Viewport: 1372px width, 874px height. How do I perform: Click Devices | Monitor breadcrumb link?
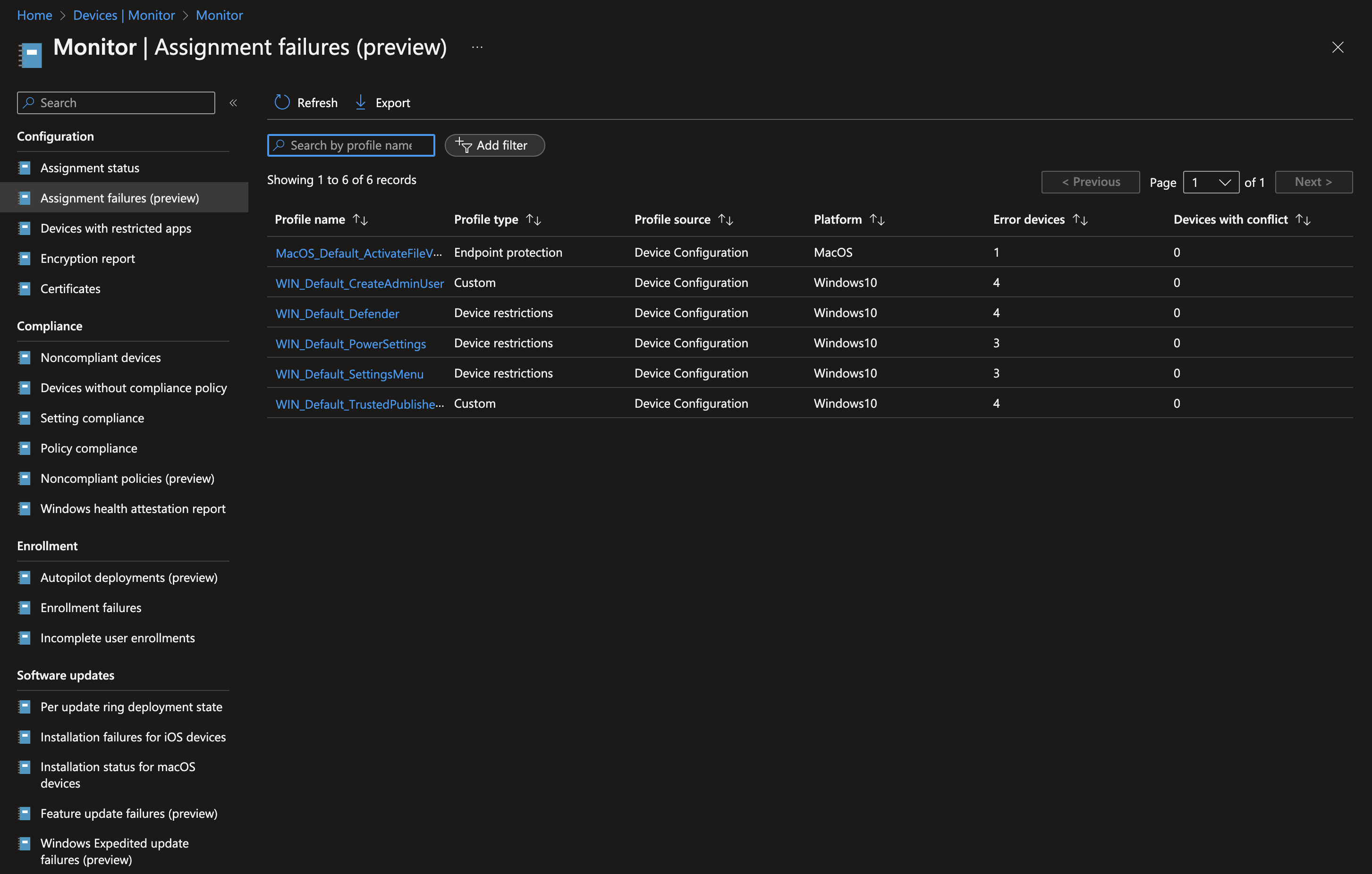(x=124, y=16)
